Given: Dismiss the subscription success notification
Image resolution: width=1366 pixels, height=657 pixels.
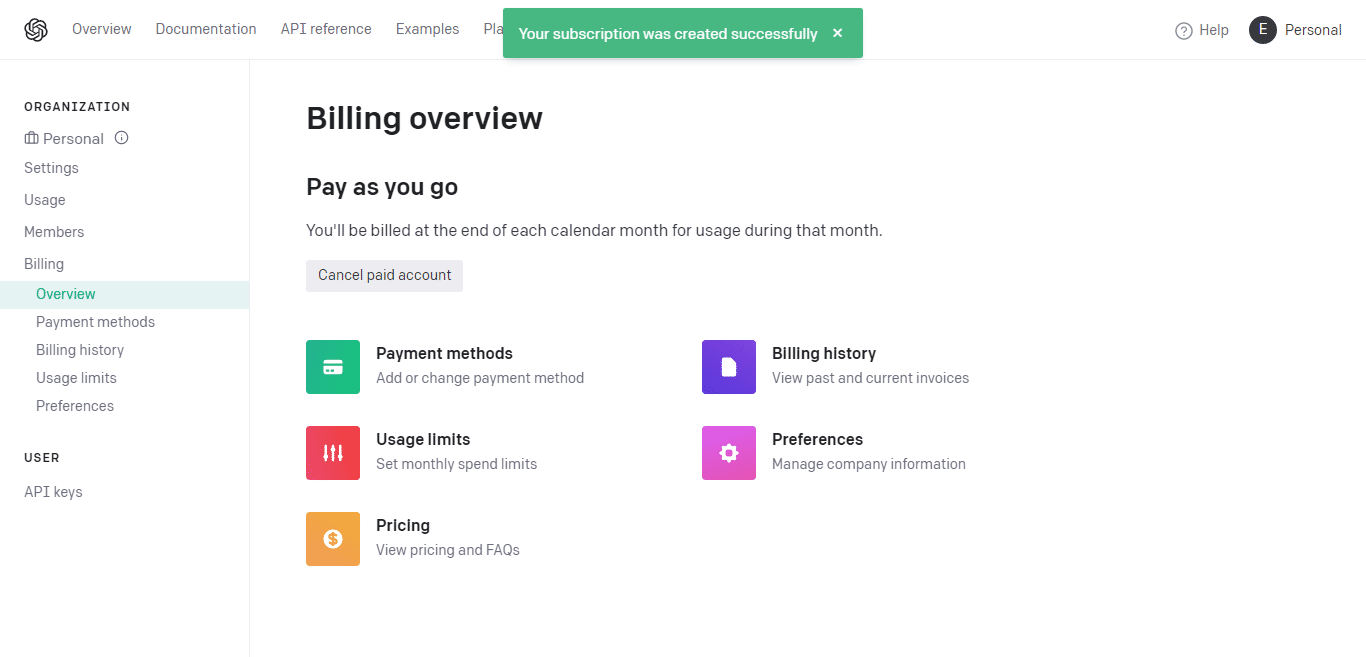Looking at the screenshot, I should 837,33.
